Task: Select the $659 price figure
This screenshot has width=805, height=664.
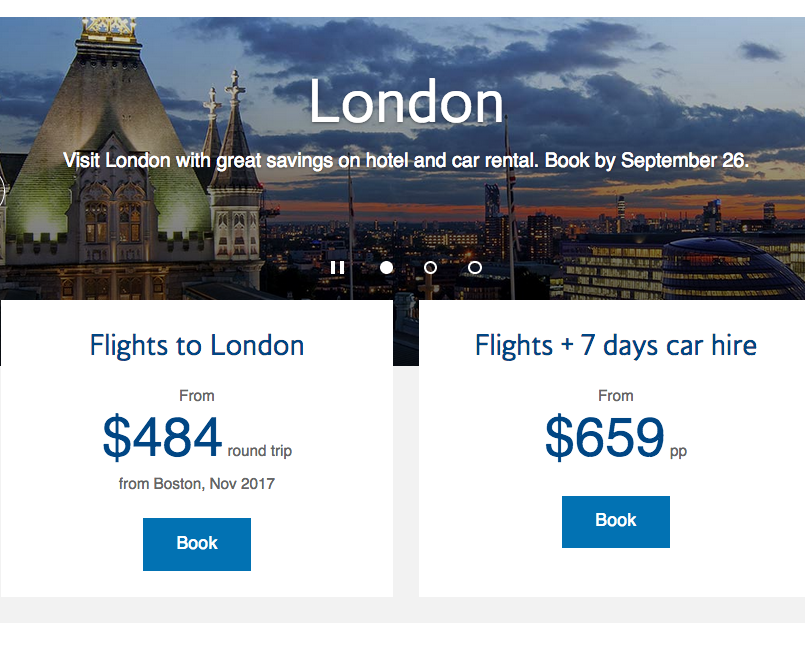Action: [604, 438]
